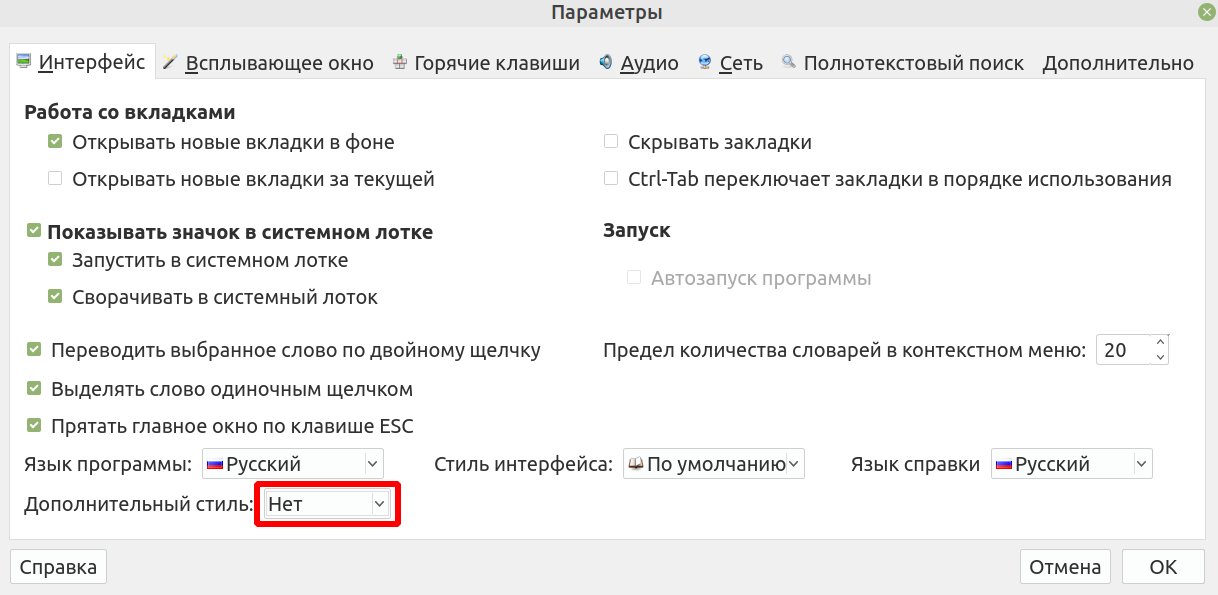Click the Стиль интерфейса label

pos(523,464)
